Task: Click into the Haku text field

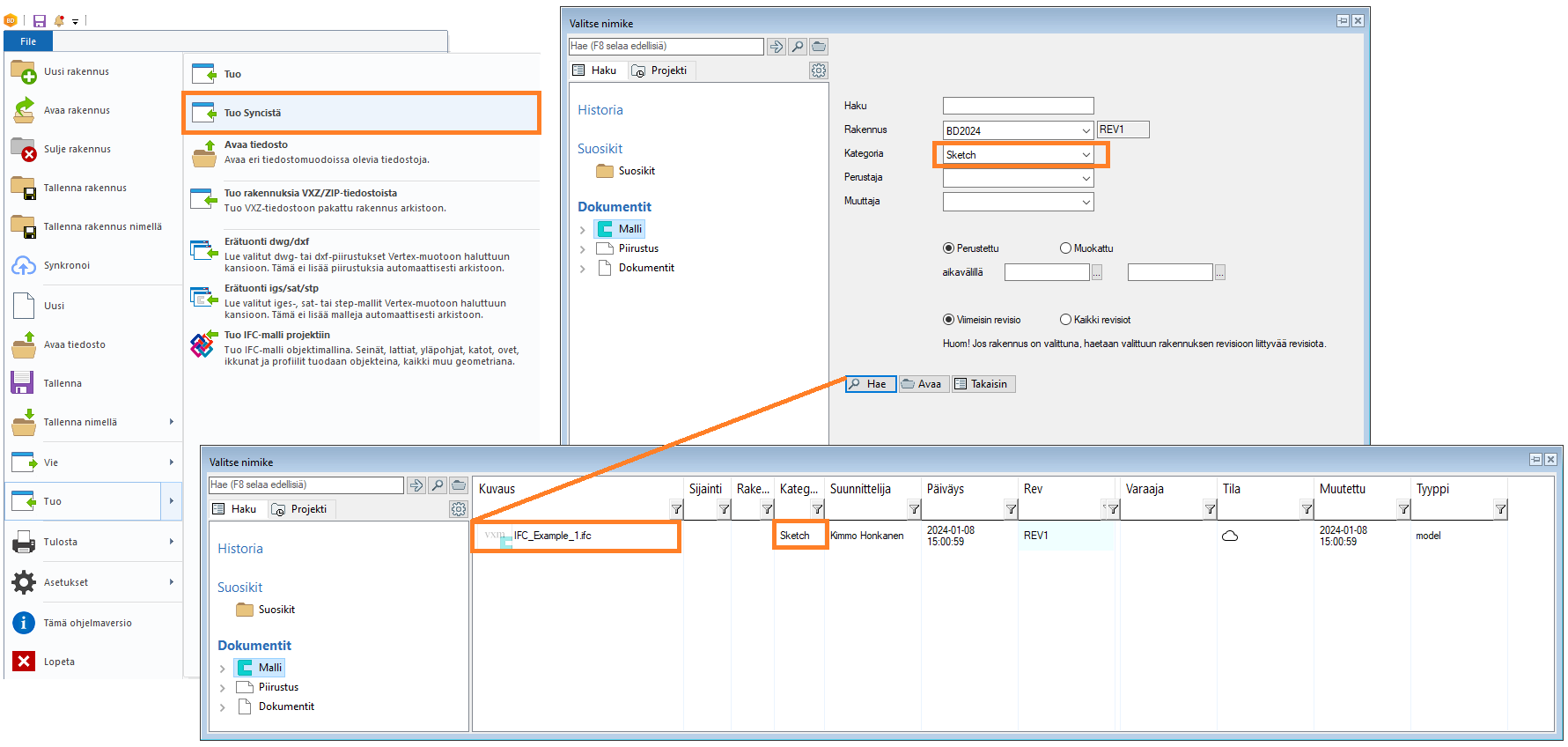Action: pyautogui.click(x=1018, y=106)
